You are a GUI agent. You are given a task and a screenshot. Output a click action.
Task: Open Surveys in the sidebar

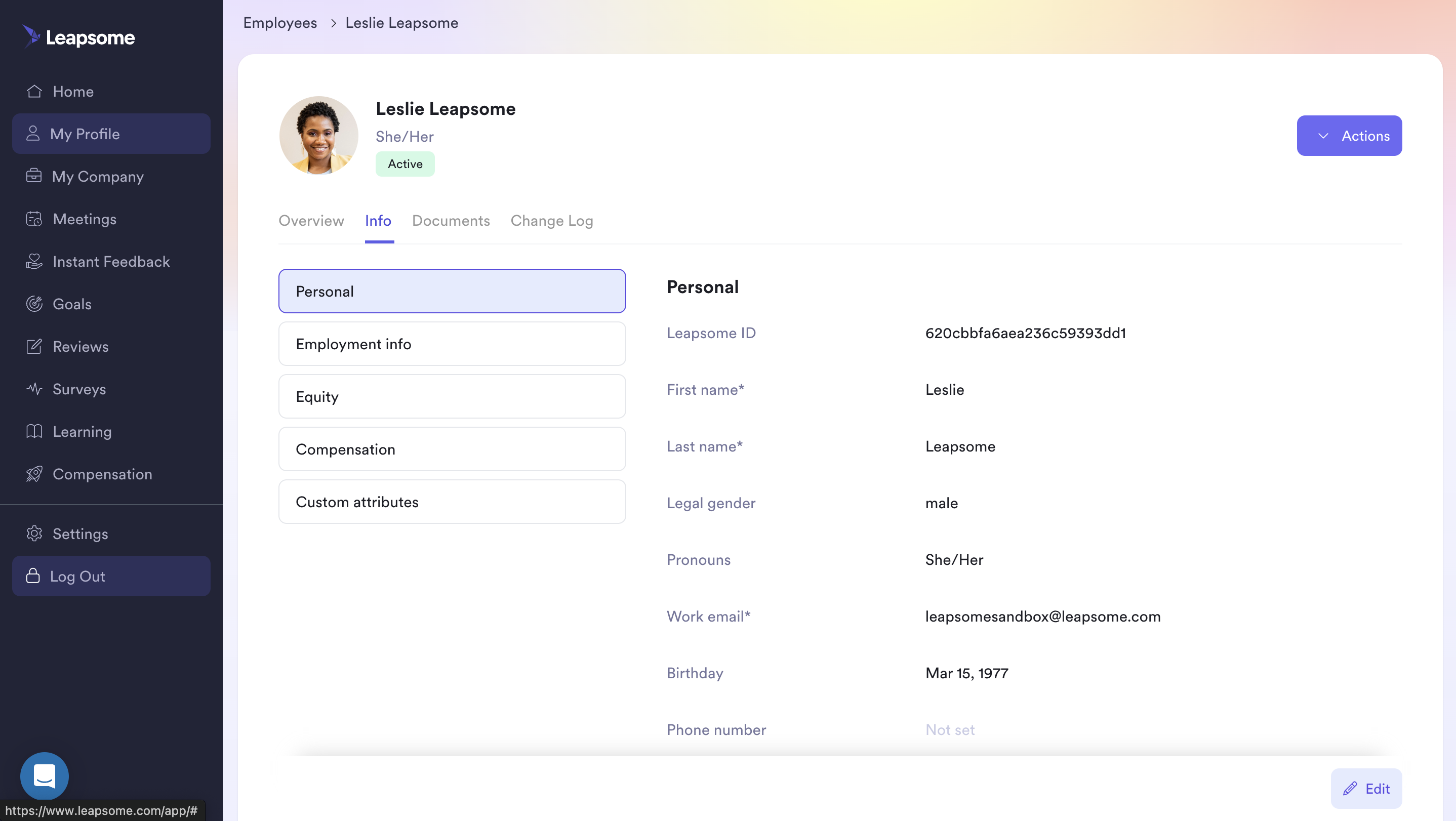[x=111, y=389]
